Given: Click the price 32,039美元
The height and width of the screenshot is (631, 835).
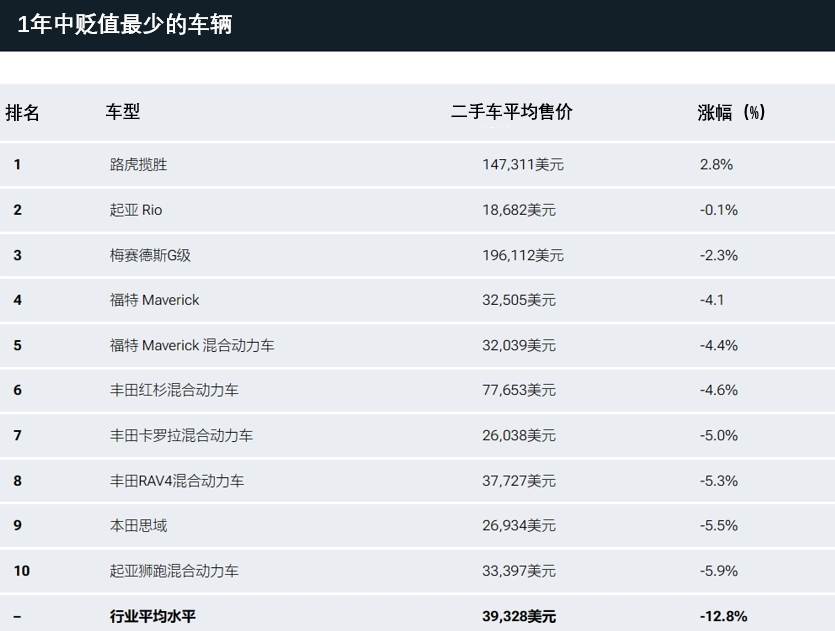Looking at the screenshot, I should [x=519, y=345].
